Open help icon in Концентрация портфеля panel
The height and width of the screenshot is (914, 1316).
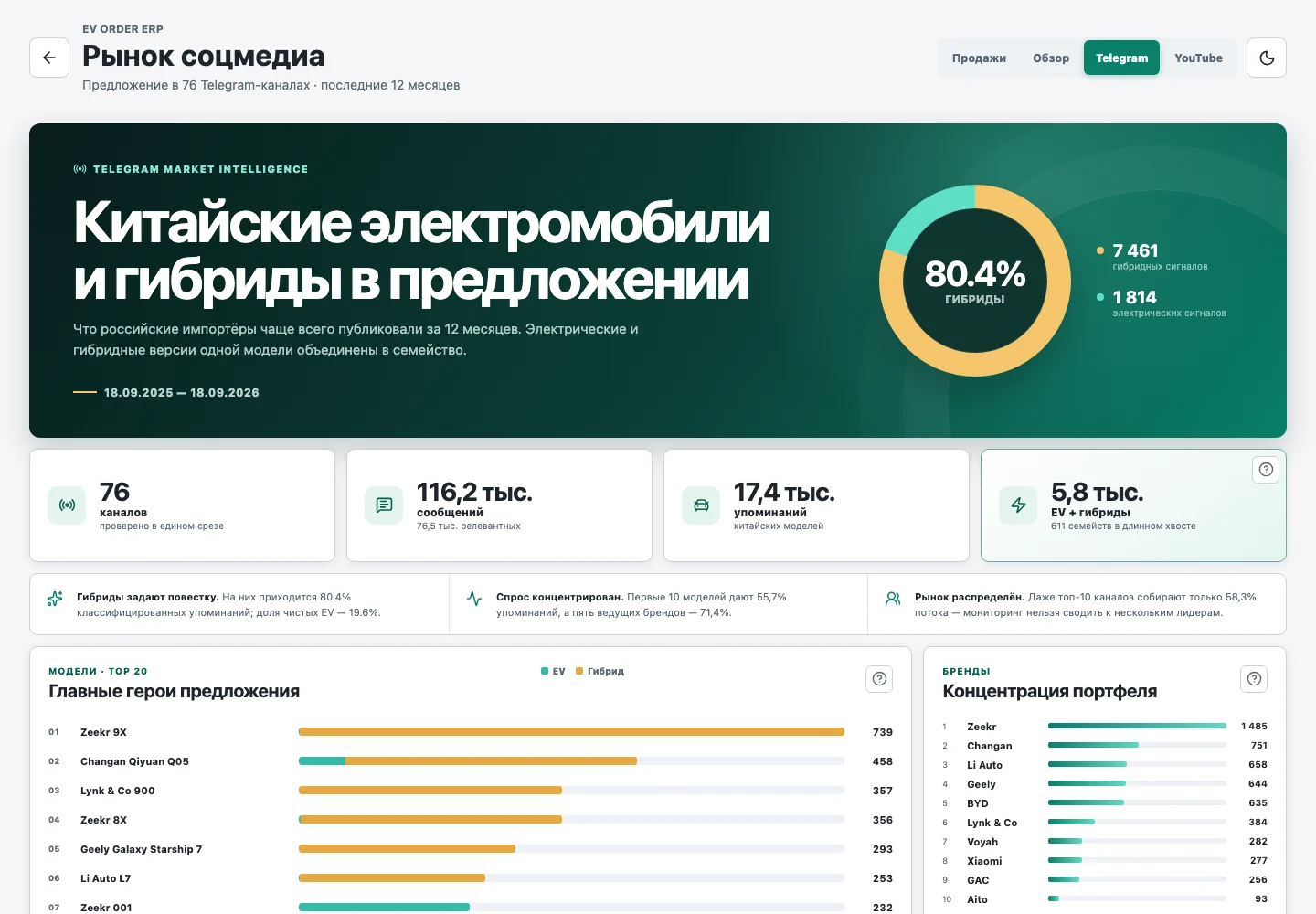pos(1254,678)
